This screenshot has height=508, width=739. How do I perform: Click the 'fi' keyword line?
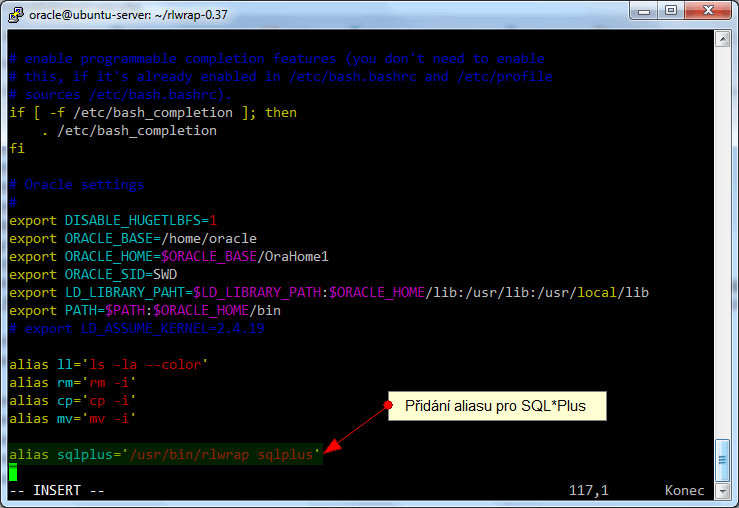click(17, 148)
